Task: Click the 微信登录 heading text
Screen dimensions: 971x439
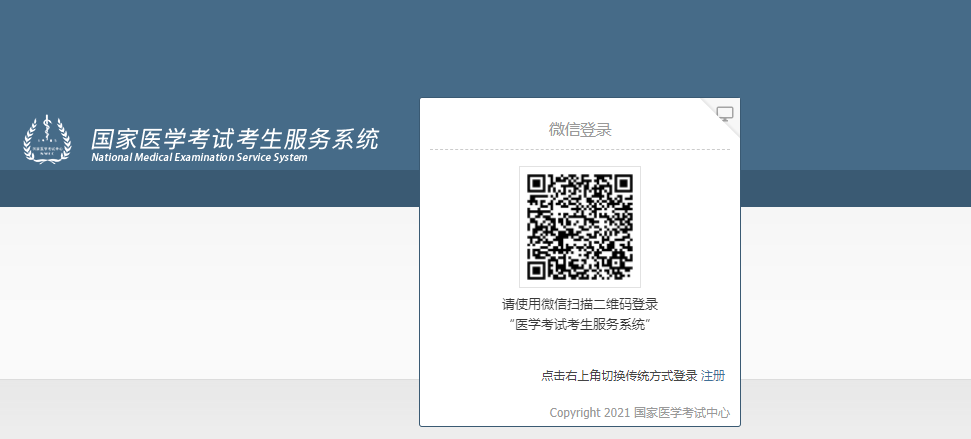Action: point(580,130)
